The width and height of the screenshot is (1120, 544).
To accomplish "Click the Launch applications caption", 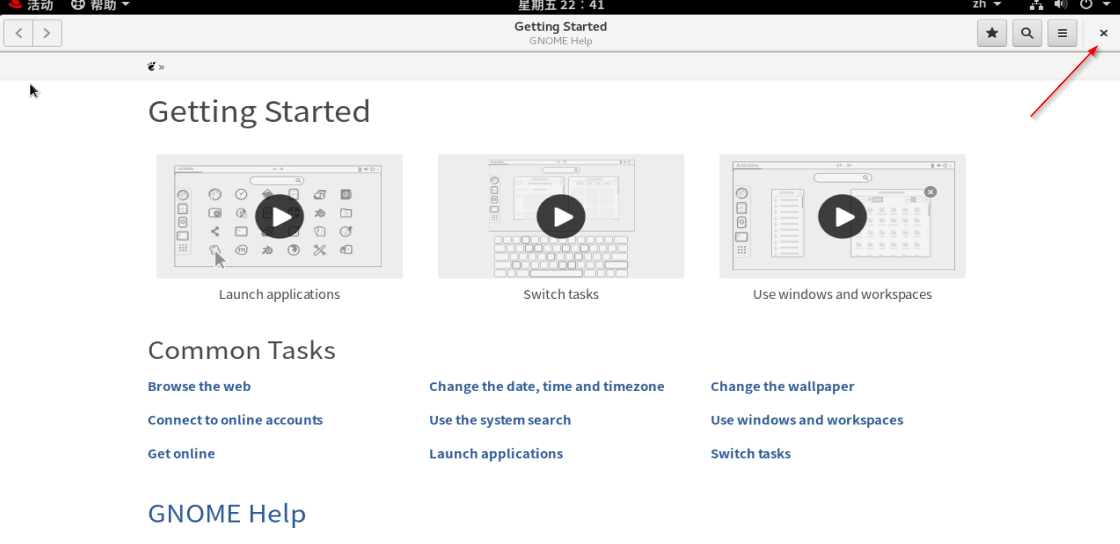I will tap(279, 294).
